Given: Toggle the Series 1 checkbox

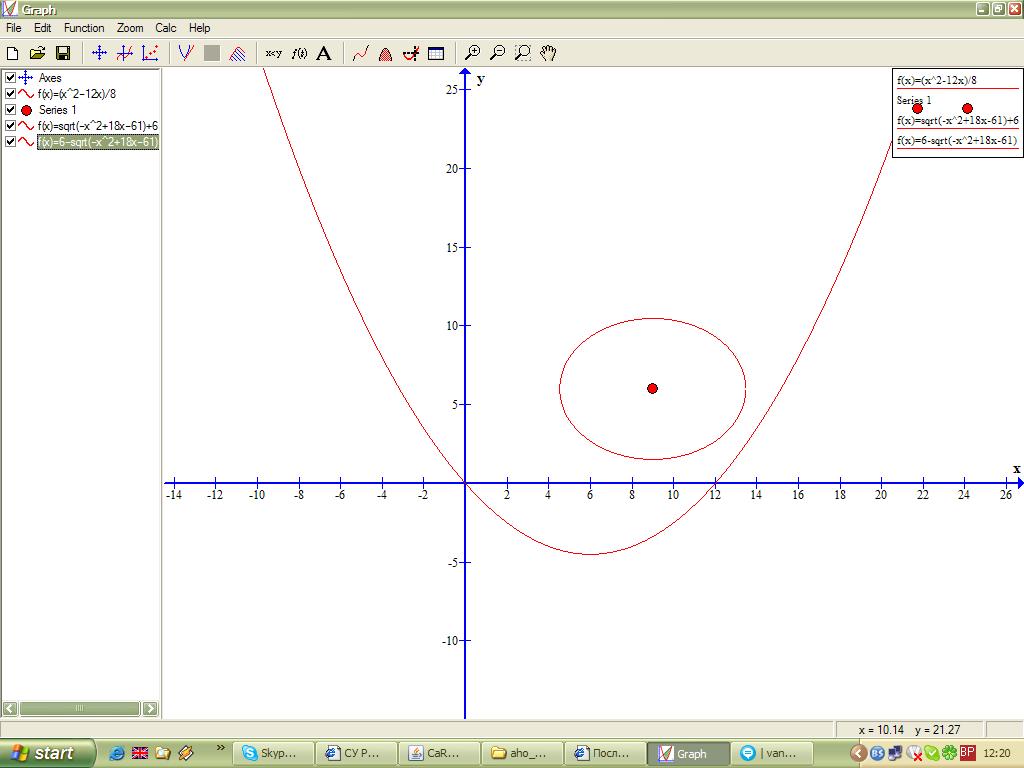Looking at the screenshot, I should coord(10,110).
